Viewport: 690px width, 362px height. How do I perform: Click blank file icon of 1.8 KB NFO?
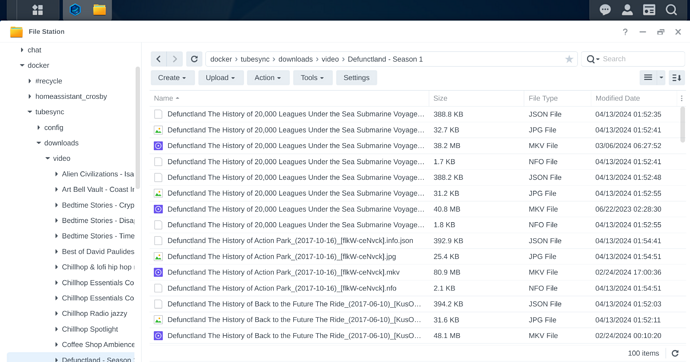tap(158, 225)
